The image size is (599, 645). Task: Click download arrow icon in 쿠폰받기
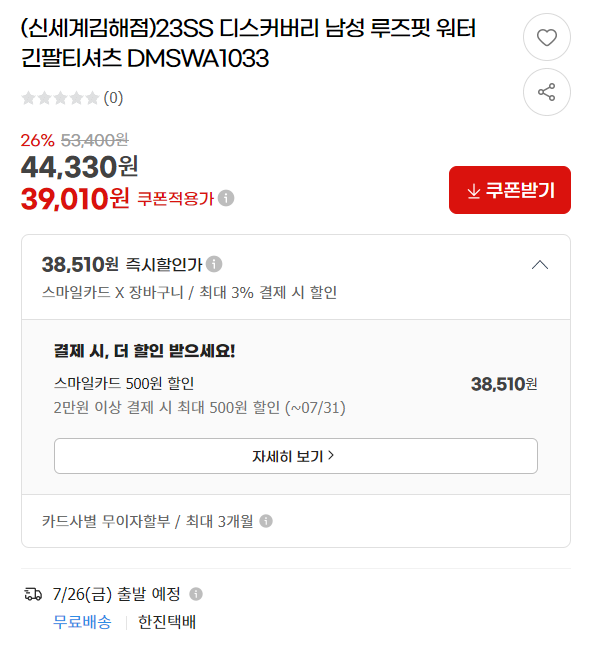point(474,191)
